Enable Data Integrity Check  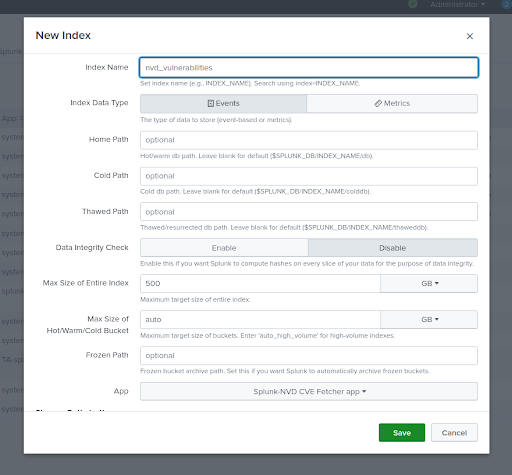click(x=224, y=248)
